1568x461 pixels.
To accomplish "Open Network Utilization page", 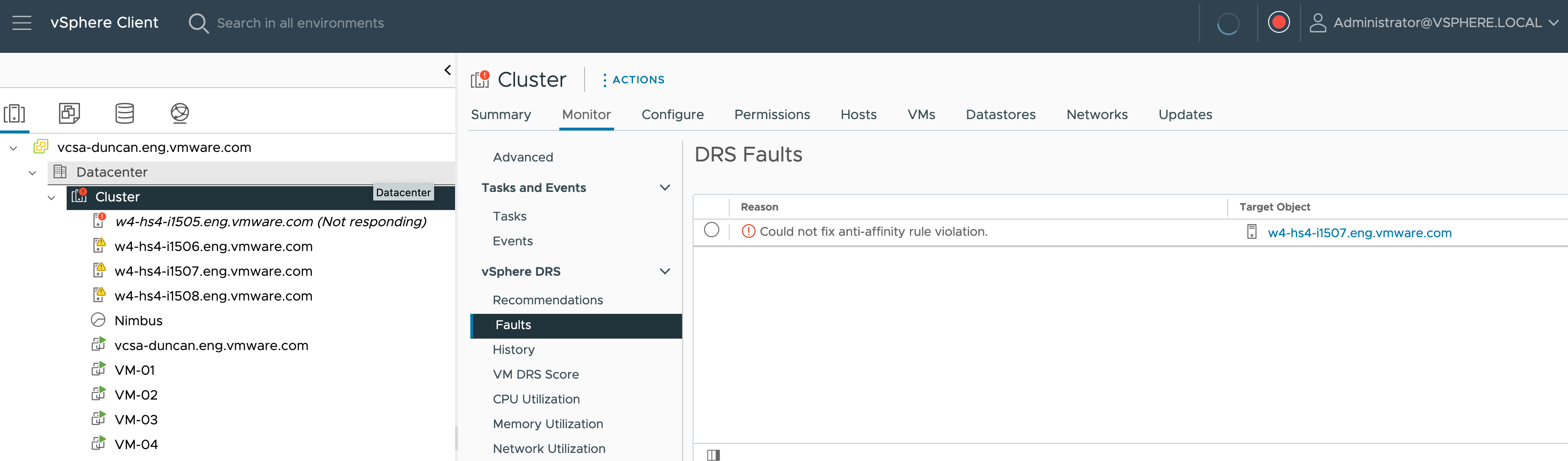I will [x=549, y=449].
